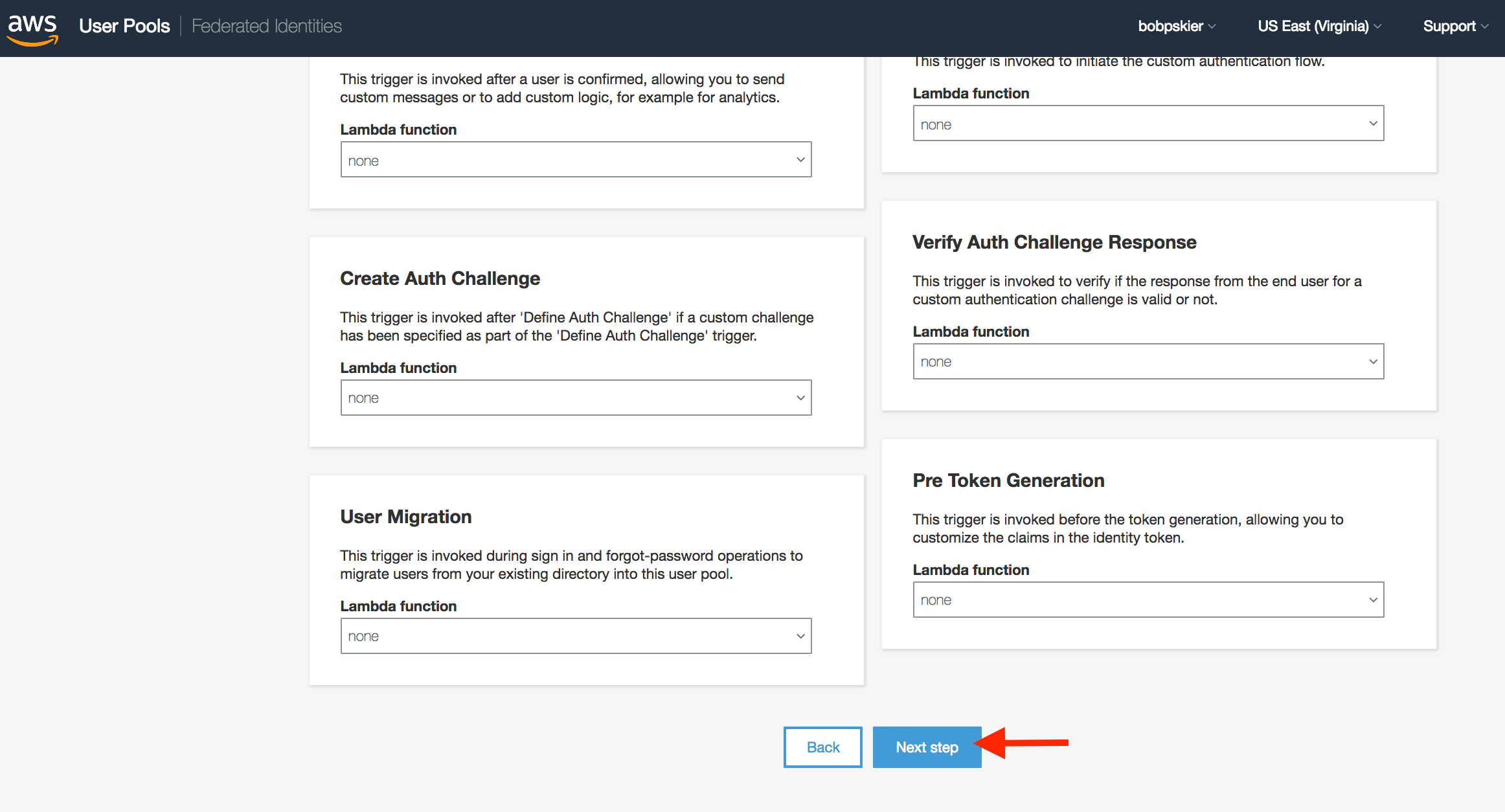
Task: Click chevron arrow in User Migration dropdown
Action: [800, 636]
